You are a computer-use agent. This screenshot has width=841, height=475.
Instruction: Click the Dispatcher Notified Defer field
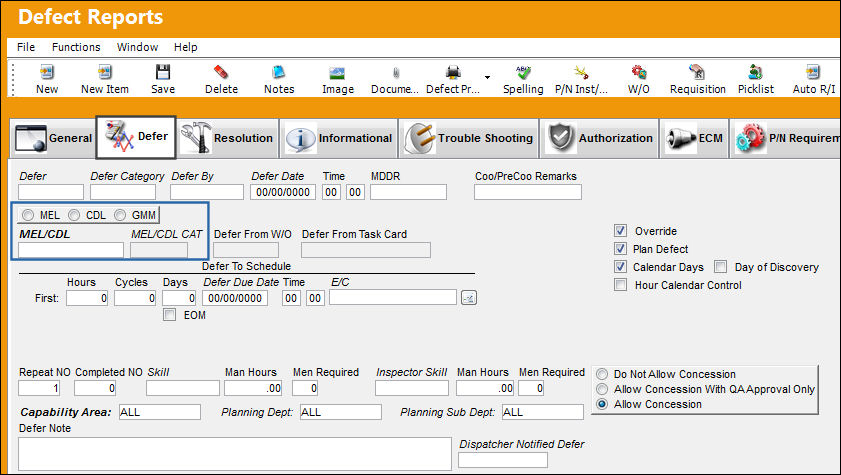click(x=503, y=460)
